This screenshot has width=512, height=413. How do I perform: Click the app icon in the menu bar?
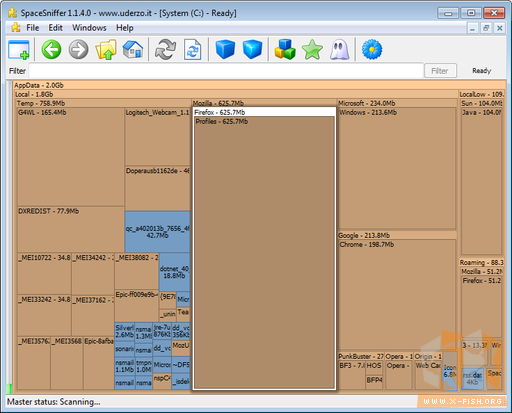(x=16, y=28)
